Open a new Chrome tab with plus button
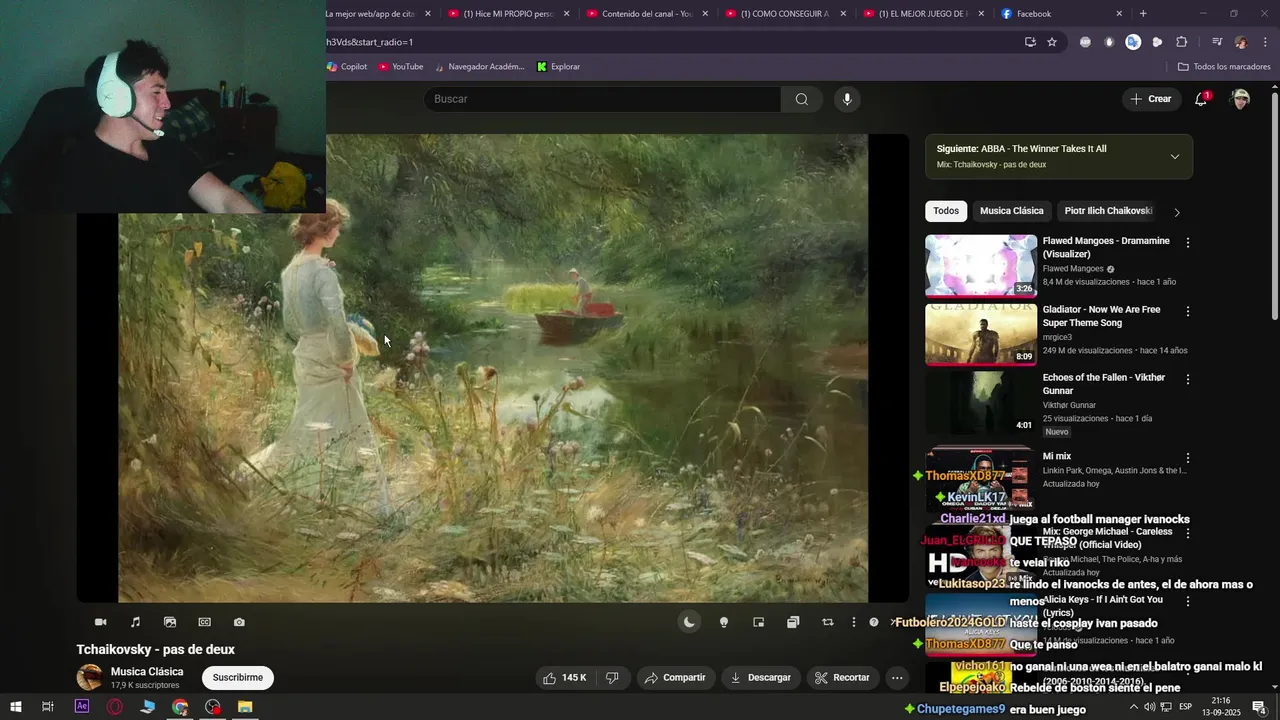Screen dimensions: 1280x720 point(1143,14)
